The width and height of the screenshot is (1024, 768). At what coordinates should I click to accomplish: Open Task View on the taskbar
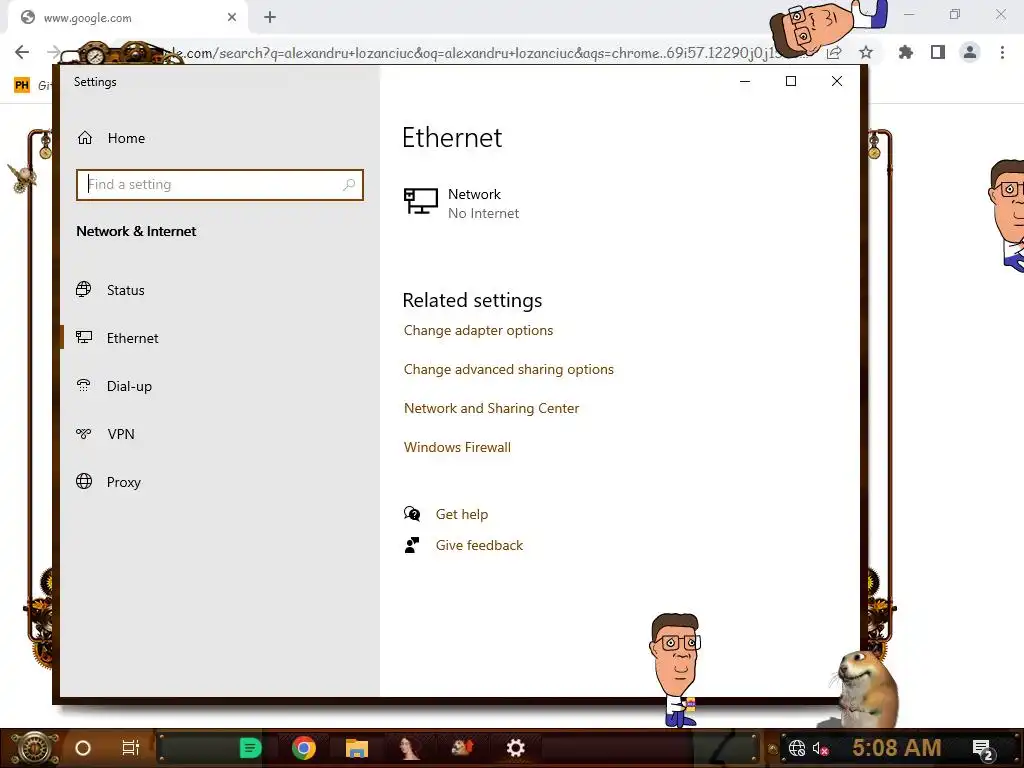tap(131, 748)
